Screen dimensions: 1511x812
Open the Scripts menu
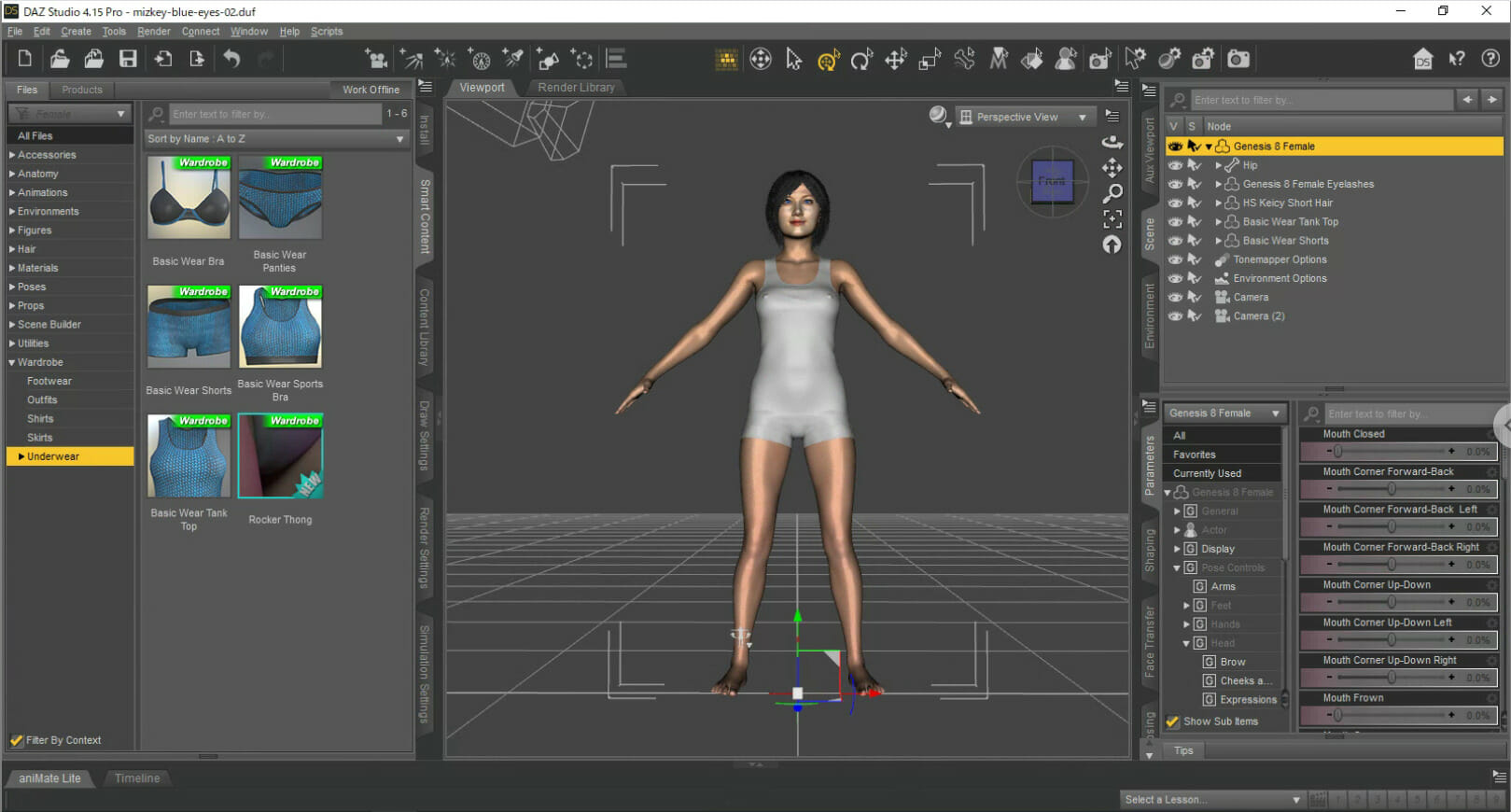327,31
